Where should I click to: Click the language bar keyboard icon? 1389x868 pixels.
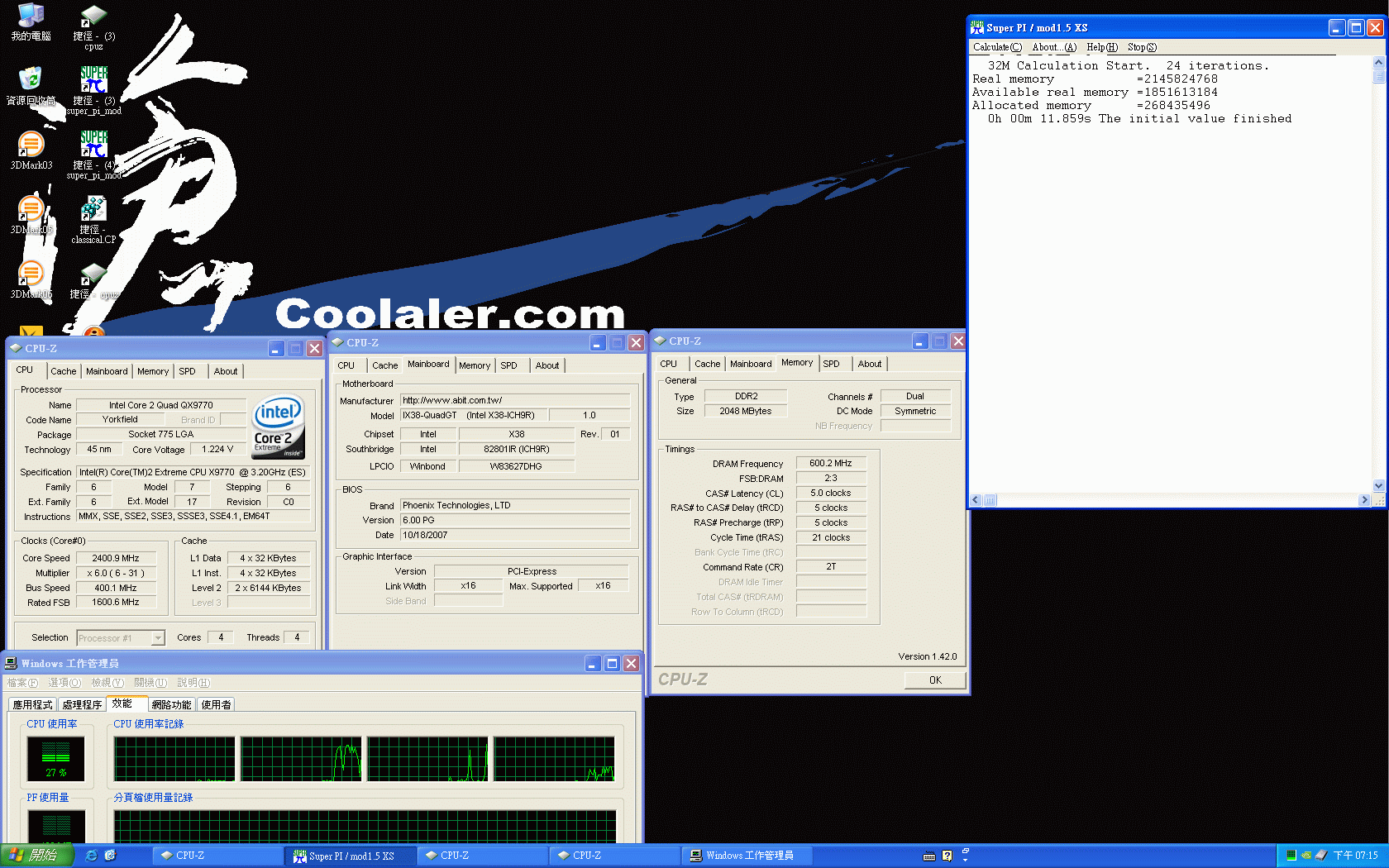[929, 856]
